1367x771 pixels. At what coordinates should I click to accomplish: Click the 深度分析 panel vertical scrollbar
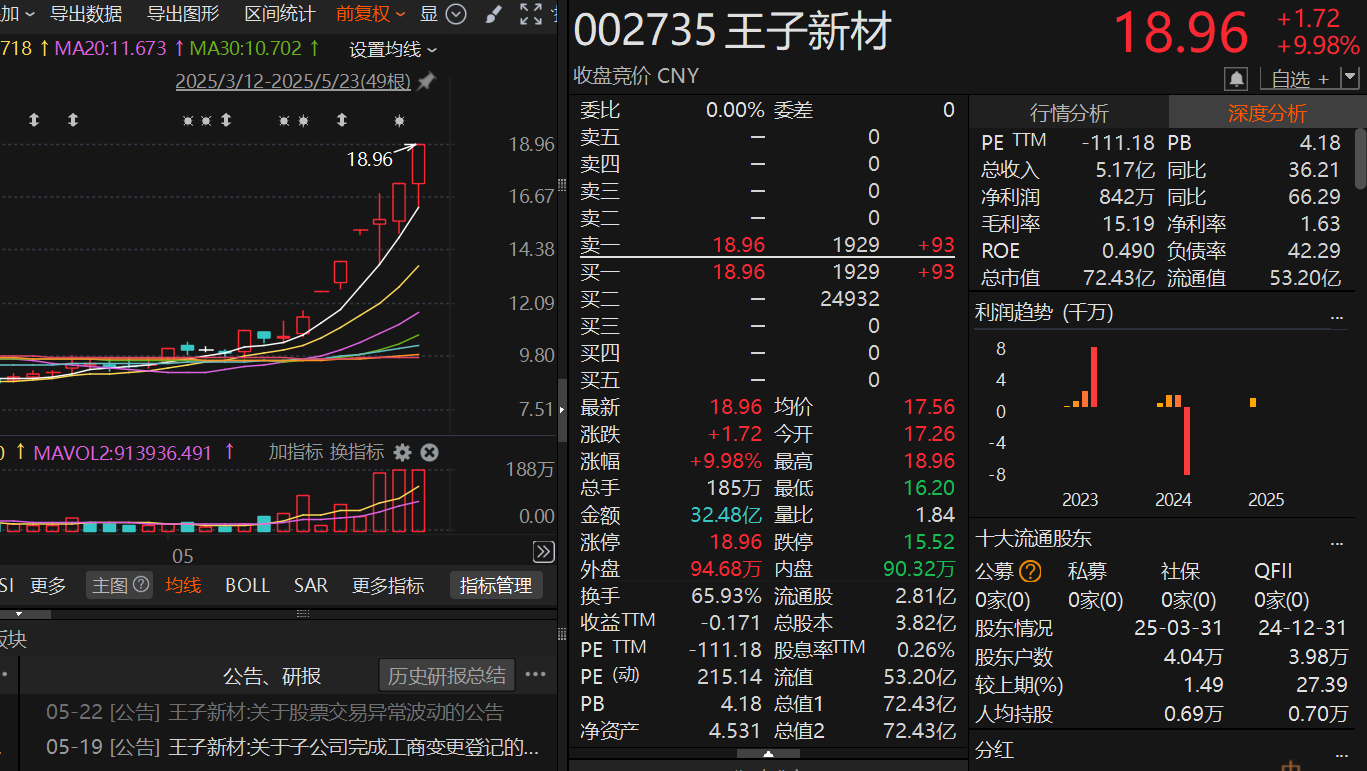point(1360,158)
